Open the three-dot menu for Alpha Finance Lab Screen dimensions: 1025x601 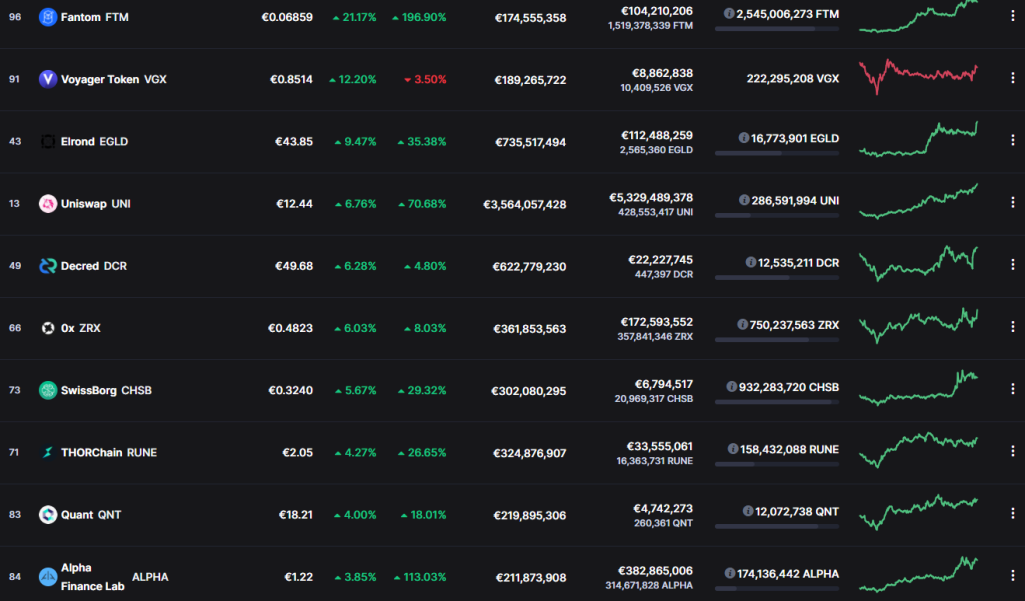pyautogui.click(x=1013, y=575)
